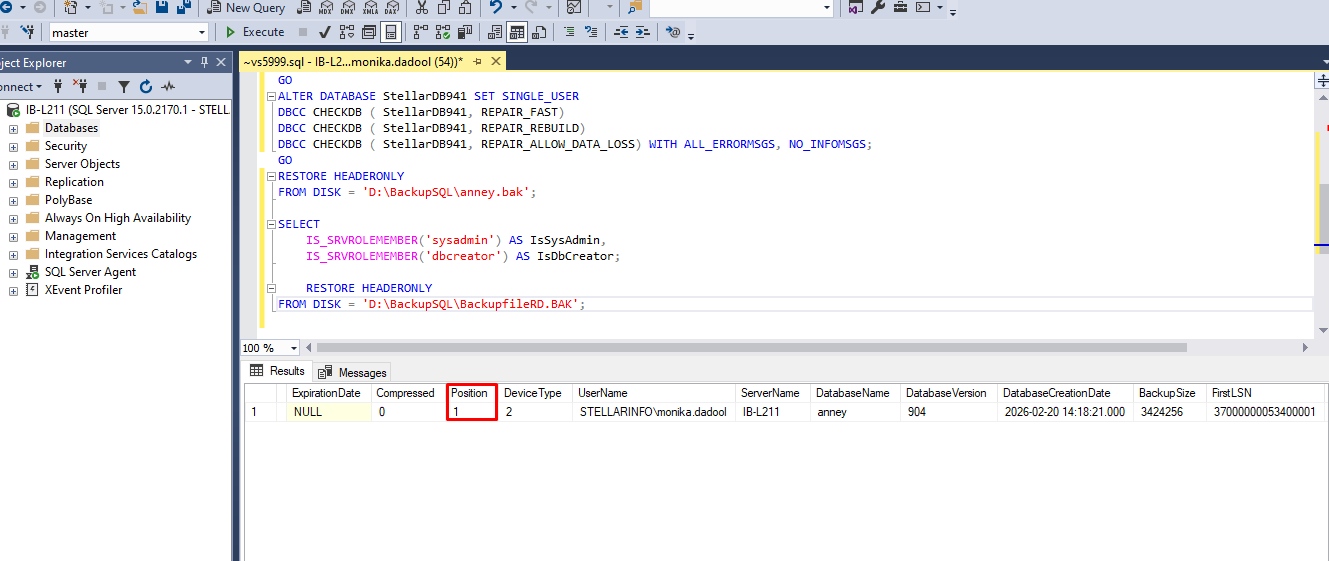Toggle the Query Options icon
Image resolution: width=1329 pixels, height=561 pixels.
[368, 32]
